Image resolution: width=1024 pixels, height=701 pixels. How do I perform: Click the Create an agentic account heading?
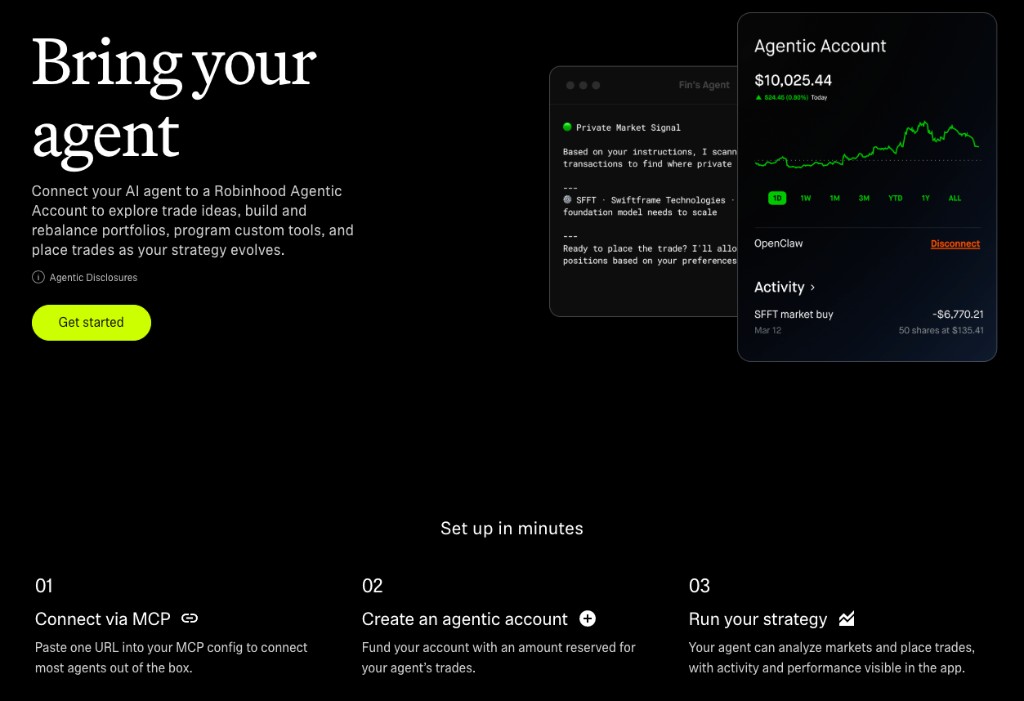pyautogui.click(x=465, y=619)
